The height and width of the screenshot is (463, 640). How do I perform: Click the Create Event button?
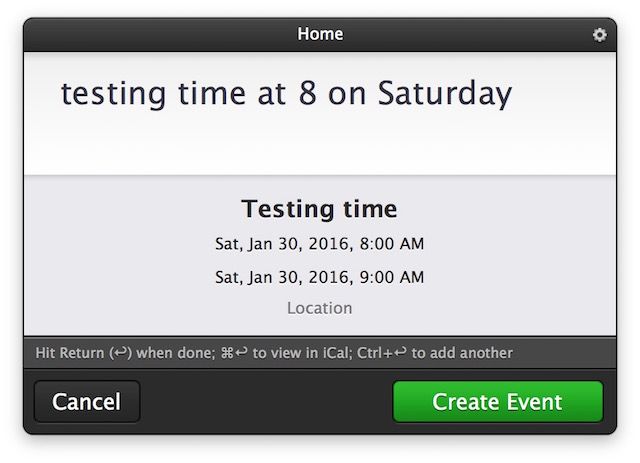coord(497,402)
